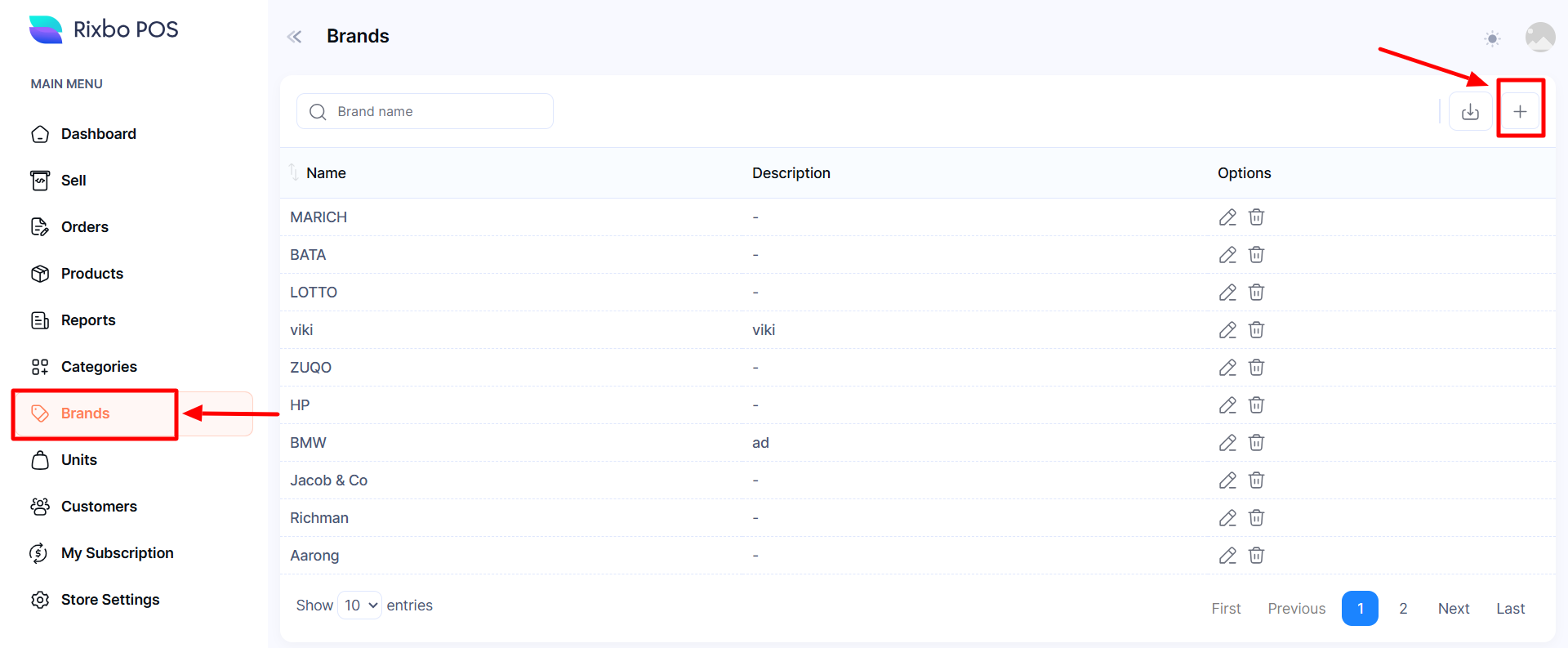Open Dashboard from the main menu
Viewport: 1568px width, 648px height.
tap(98, 134)
